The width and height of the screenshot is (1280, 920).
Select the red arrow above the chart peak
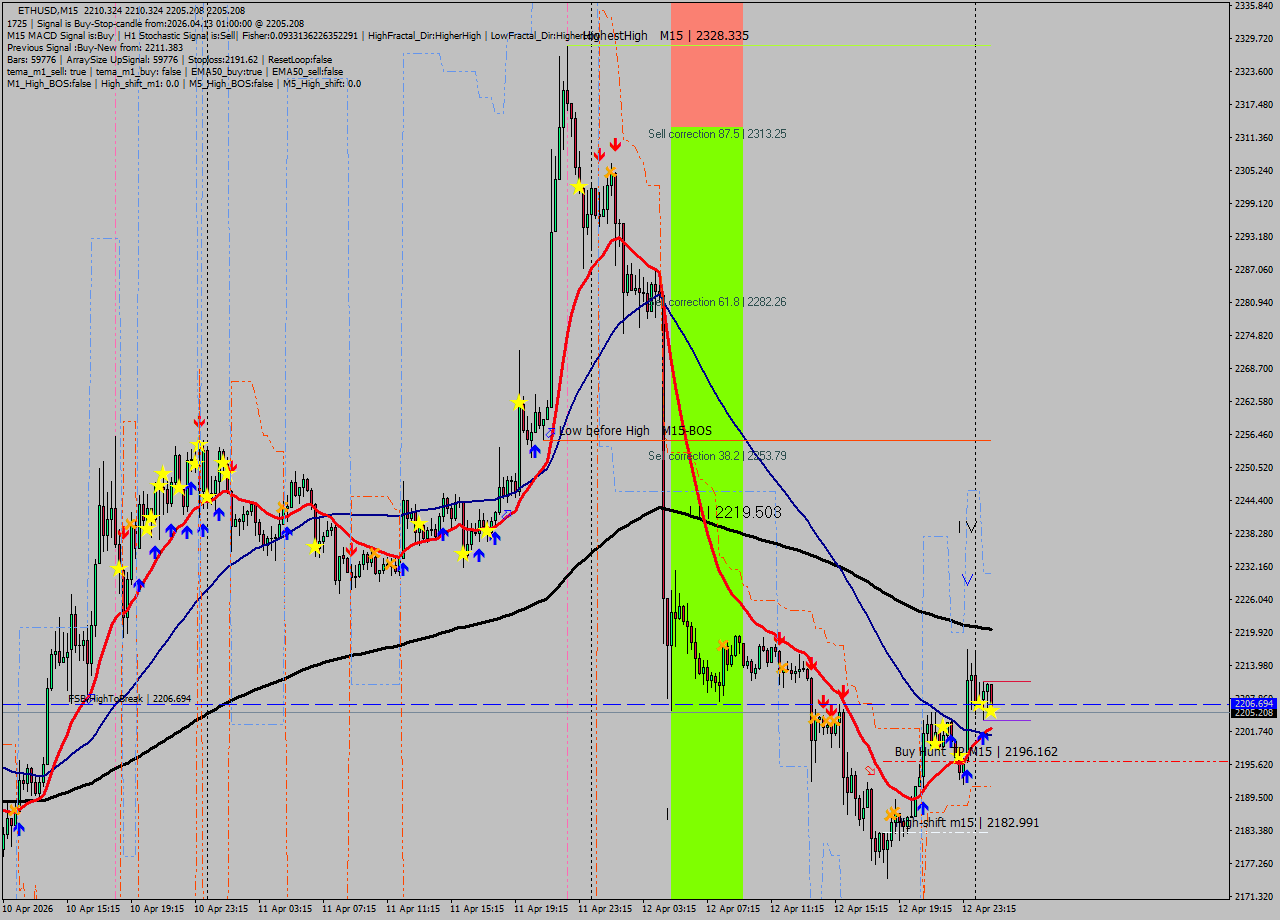click(x=598, y=155)
